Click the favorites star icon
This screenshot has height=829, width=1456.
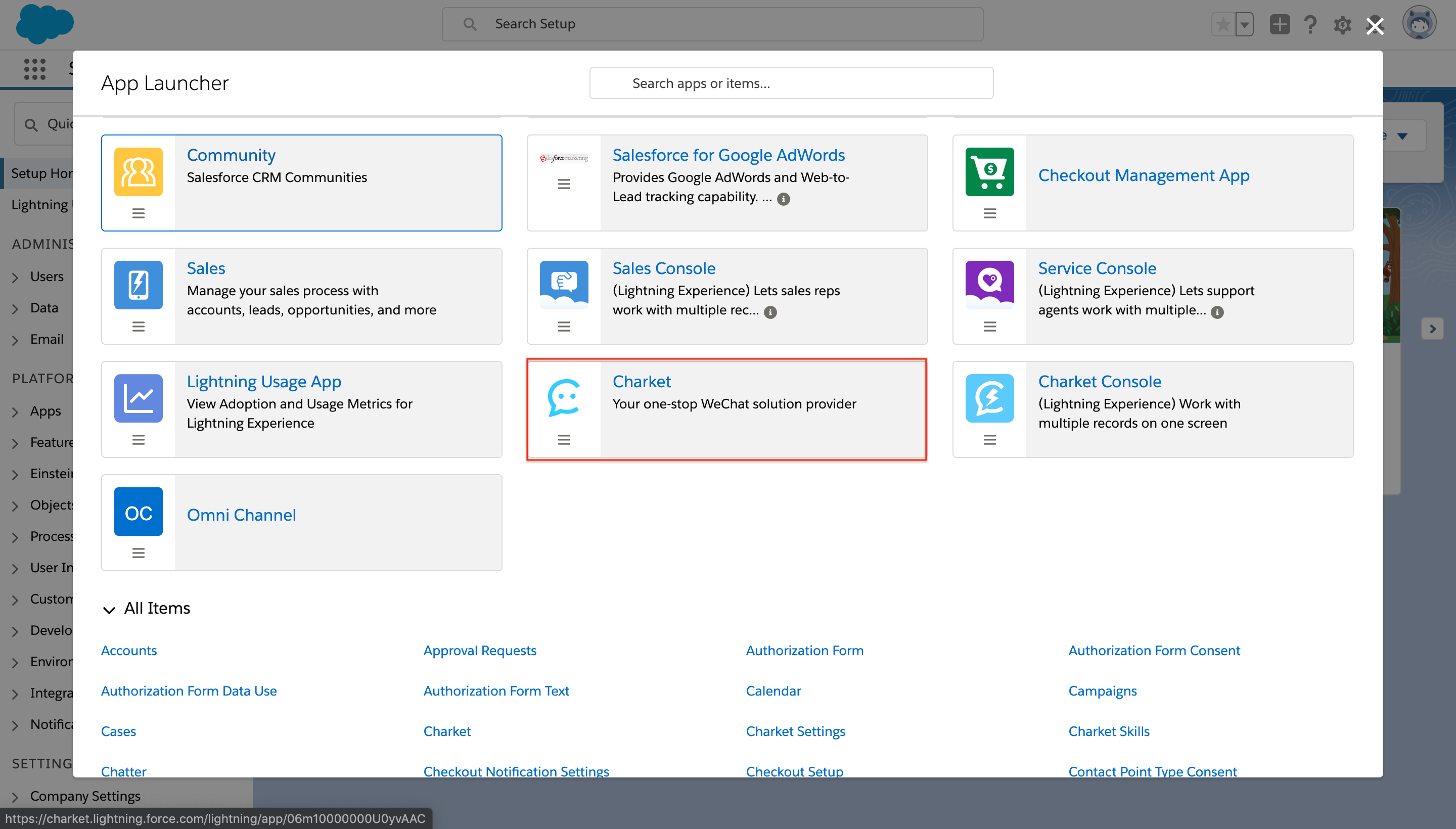[1222, 24]
